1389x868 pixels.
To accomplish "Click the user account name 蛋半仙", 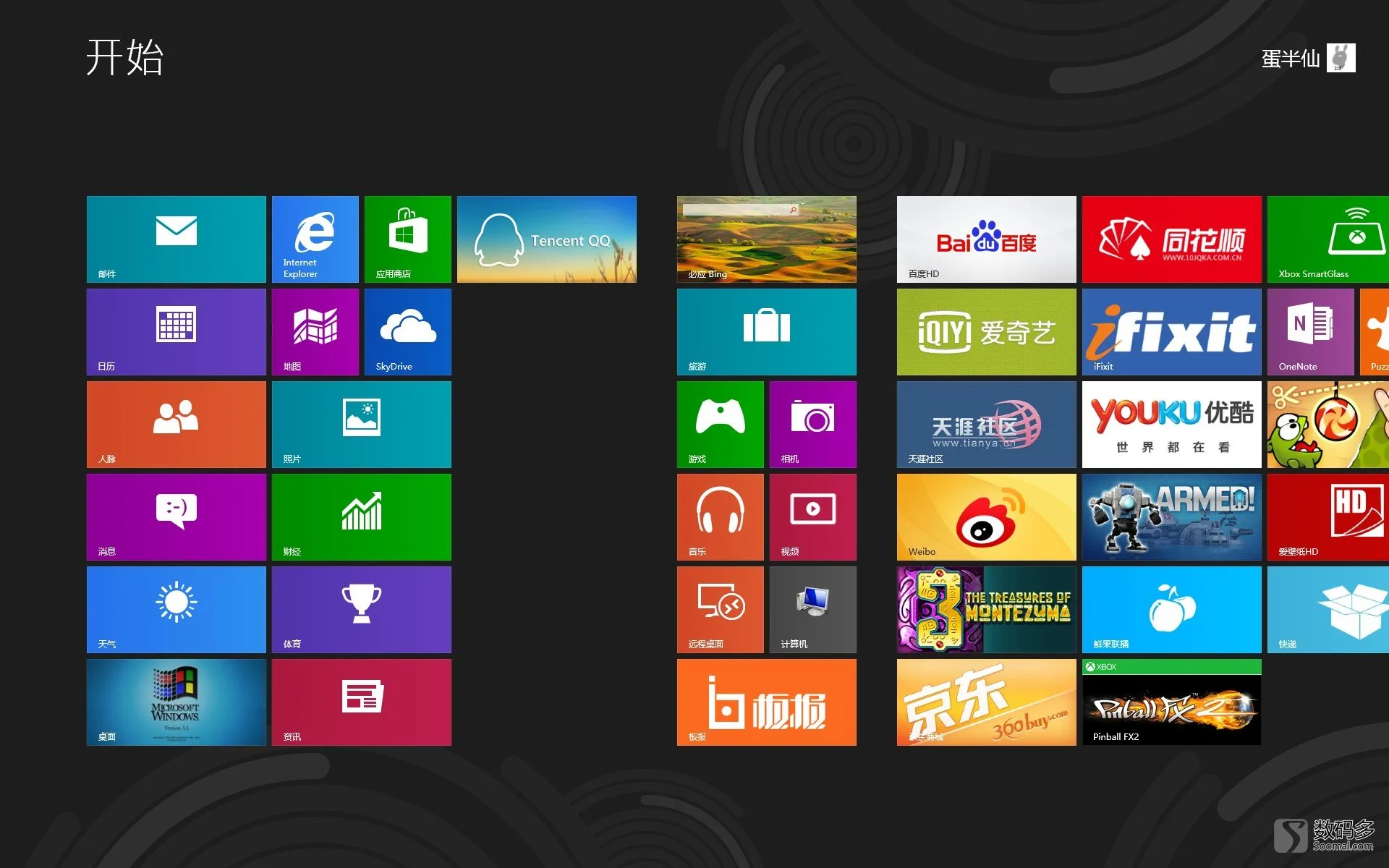I will click(1291, 59).
